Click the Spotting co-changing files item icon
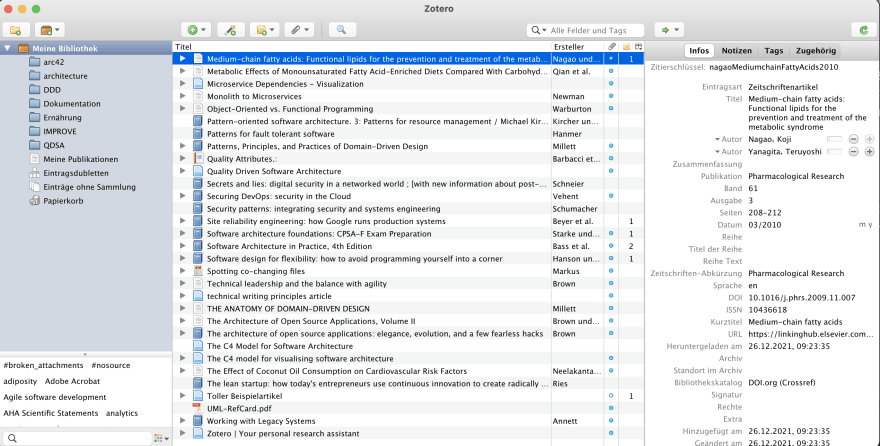880x446 pixels. [x=198, y=271]
